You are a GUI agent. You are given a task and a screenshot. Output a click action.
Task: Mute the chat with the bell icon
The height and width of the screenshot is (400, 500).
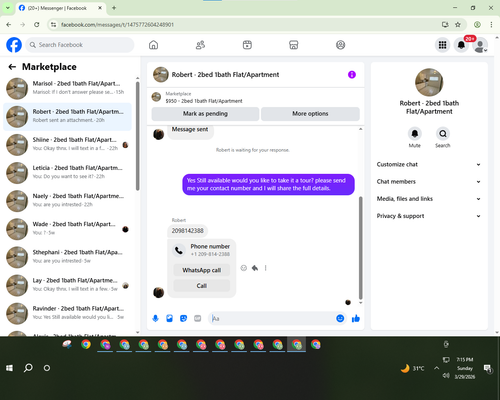[x=415, y=134]
